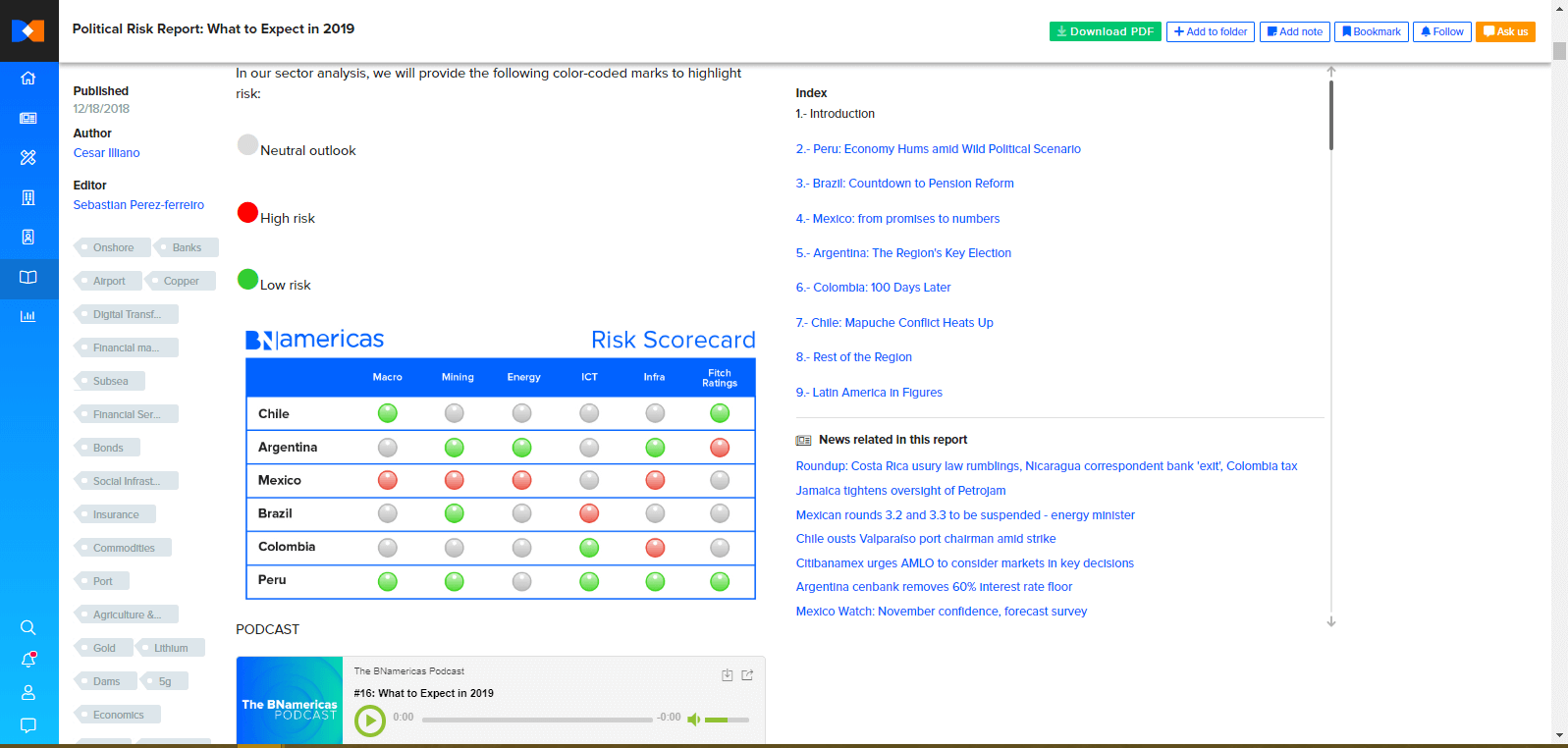Open the Projects tools icon in the sidebar
This screenshot has width=1568, height=748.
coord(28,157)
